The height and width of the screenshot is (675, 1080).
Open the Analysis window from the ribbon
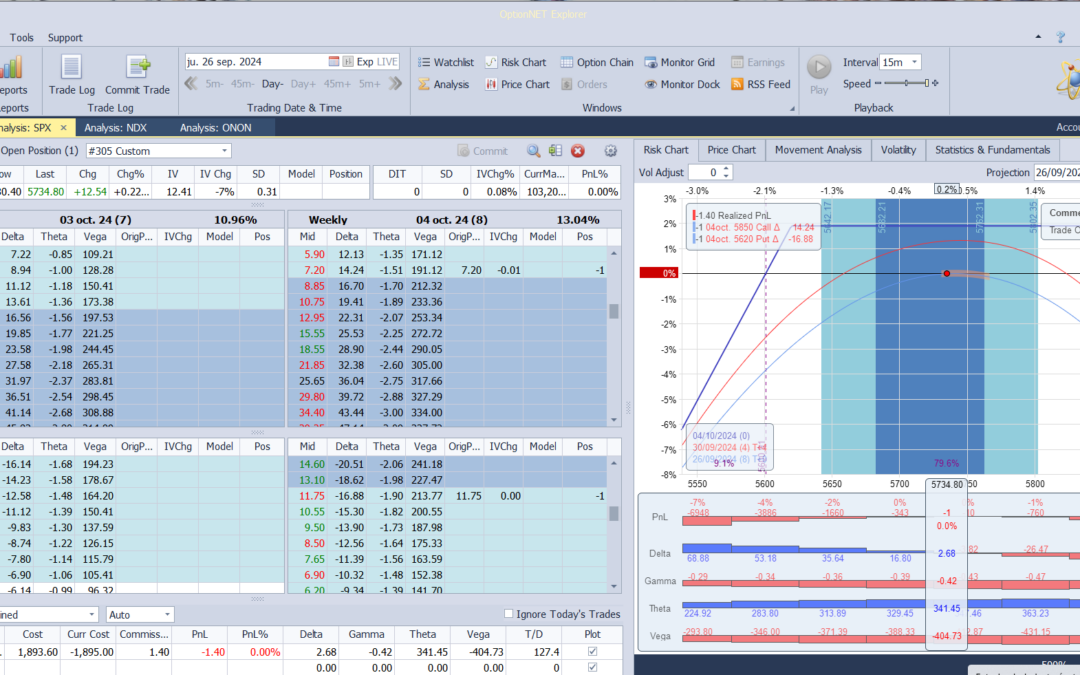[444, 84]
